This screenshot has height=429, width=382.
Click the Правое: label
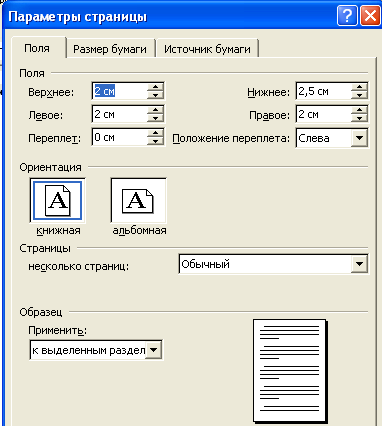pos(270,115)
